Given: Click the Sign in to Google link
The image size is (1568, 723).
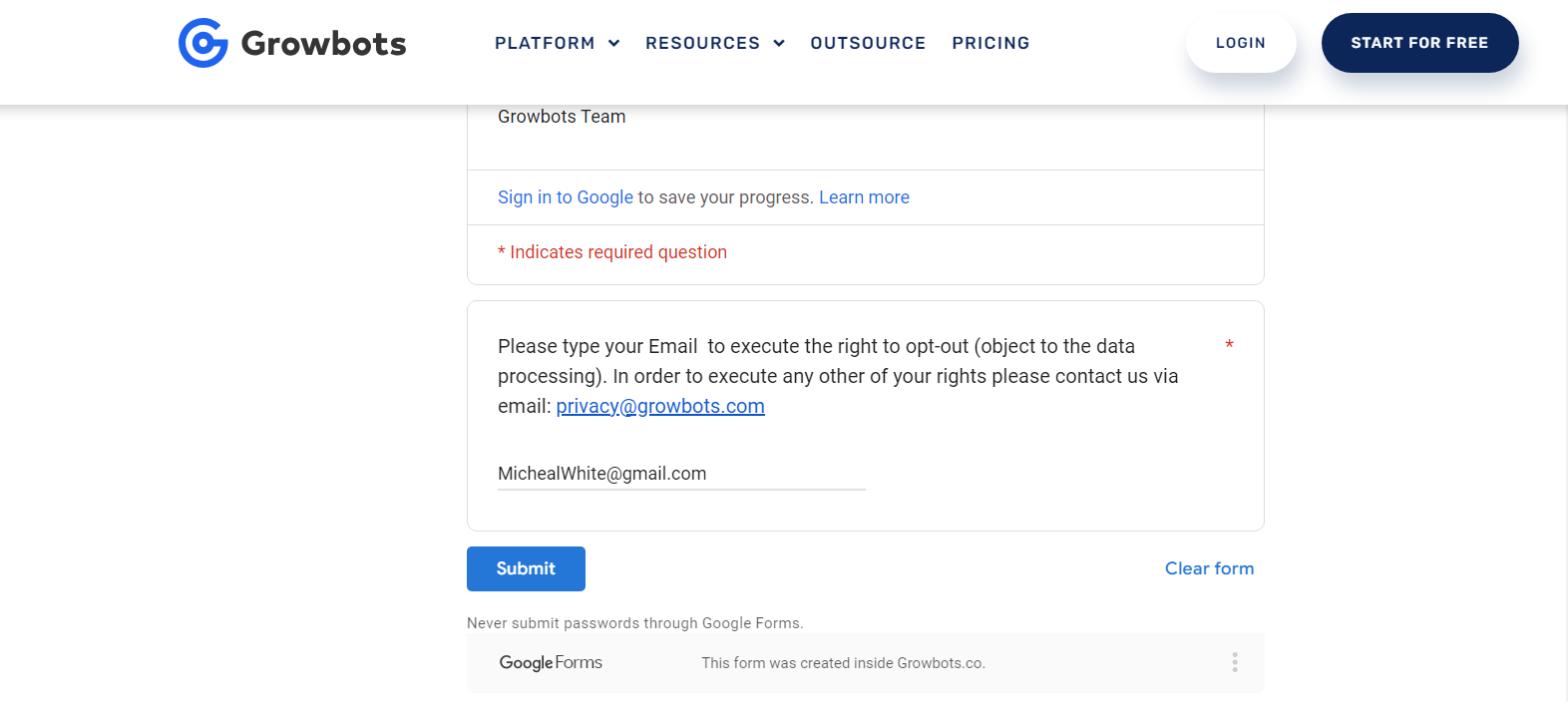Looking at the screenshot, I should pos(566,197).
